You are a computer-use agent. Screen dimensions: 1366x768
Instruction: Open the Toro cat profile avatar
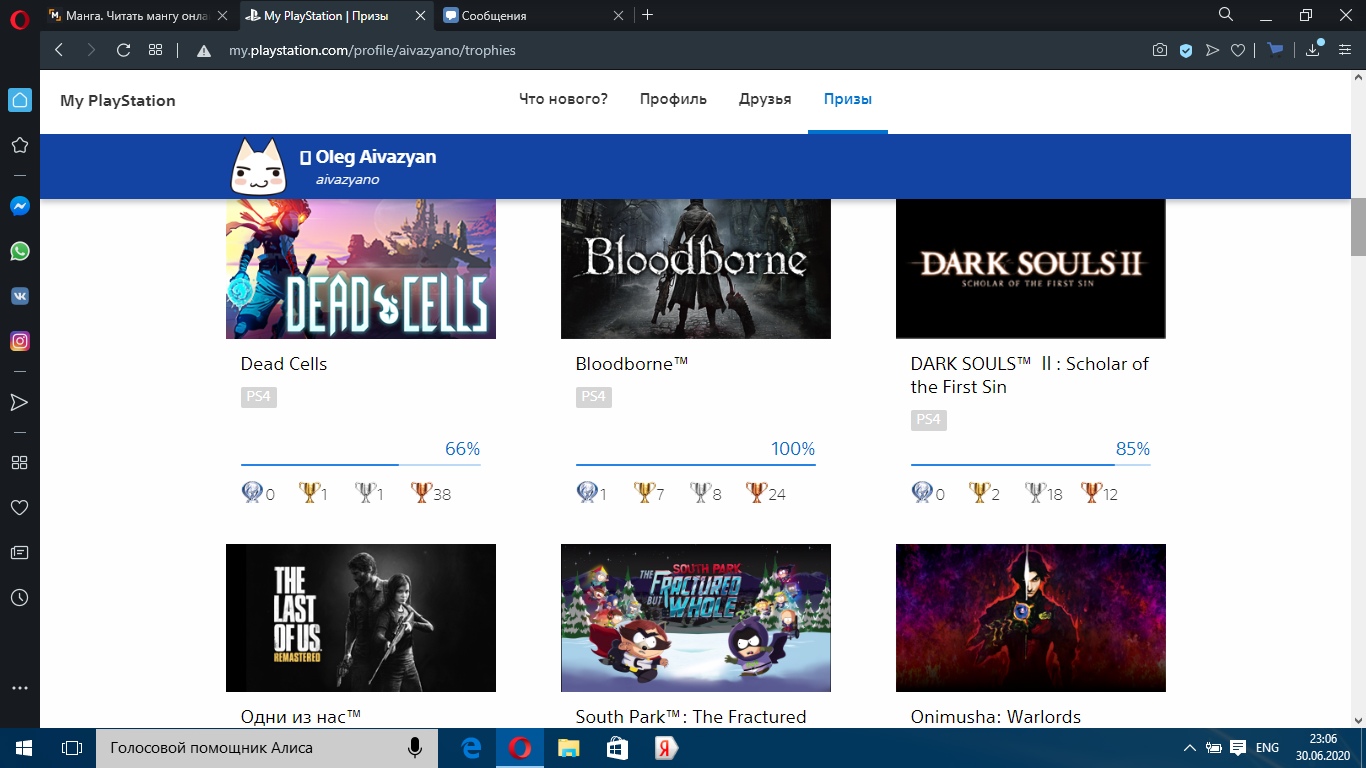tap(259, 166)
